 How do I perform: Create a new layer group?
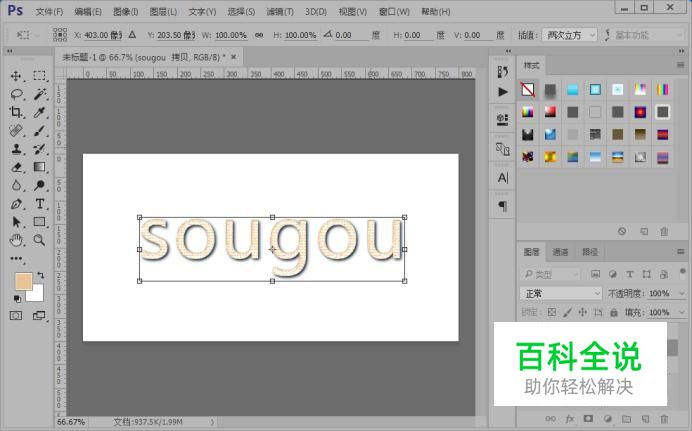coord(626,419)
